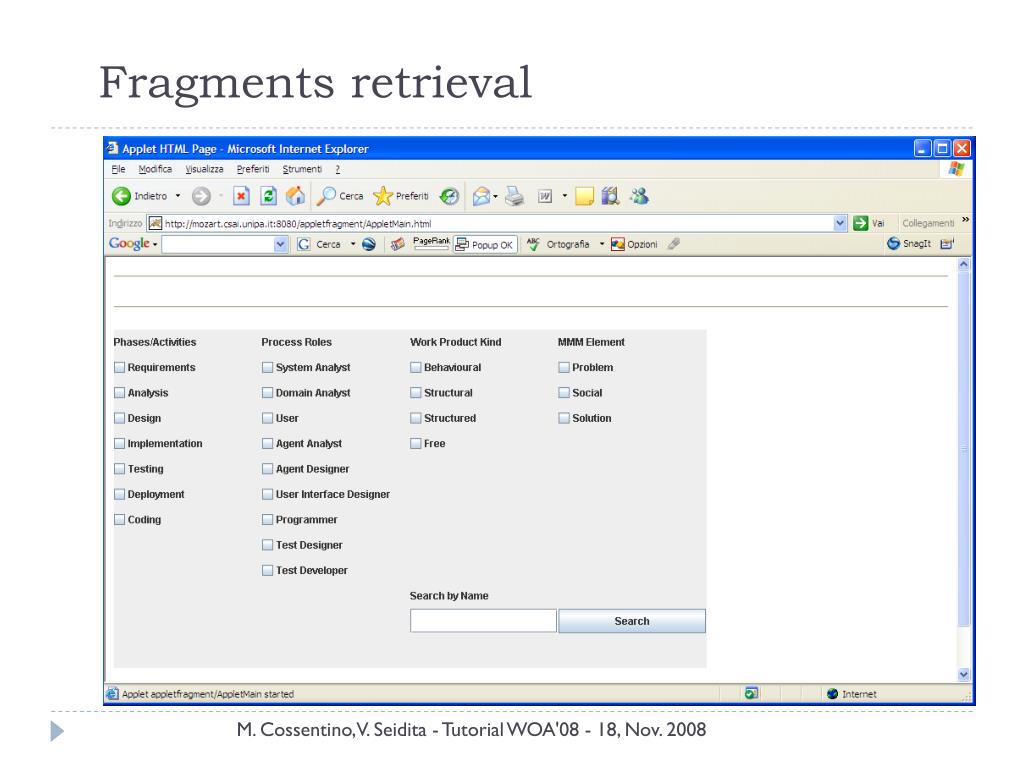Click the Word edit icon
Image resolution: width=1024 pixels, height=768 pixels.
point(545,196)
